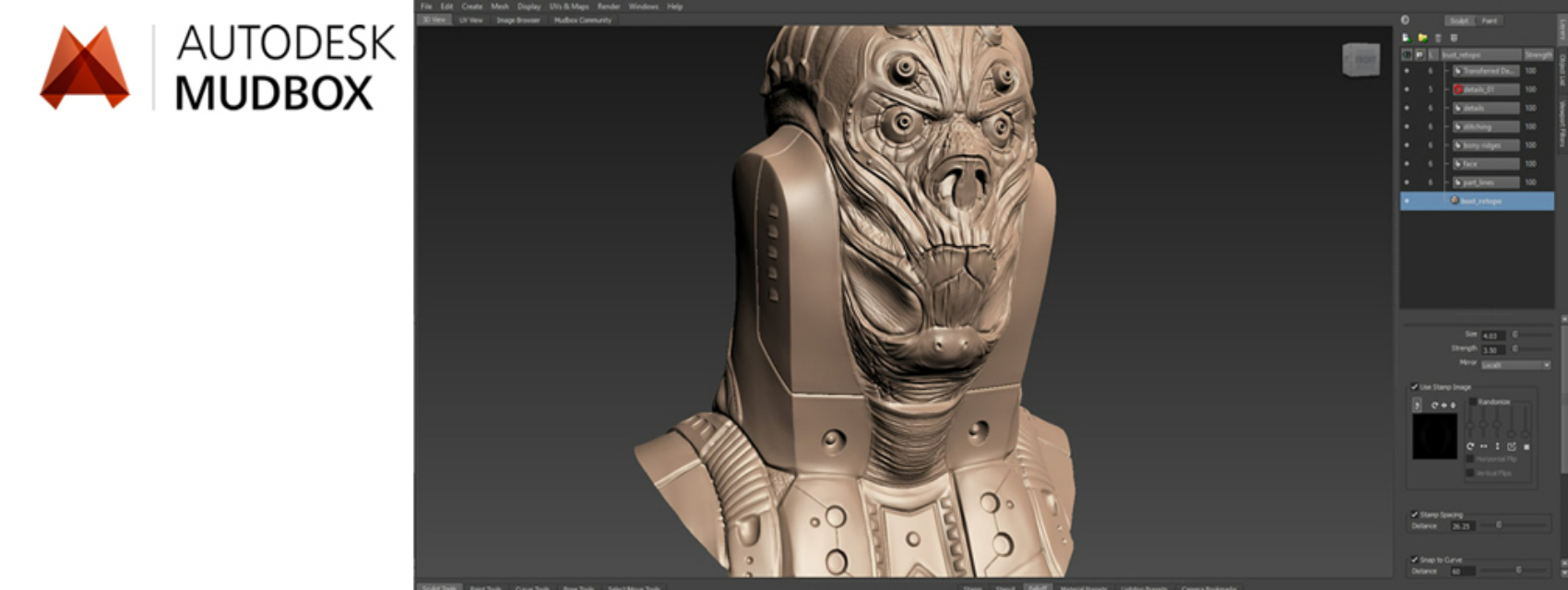Image resolution: width=1568 pixels, height=590 pixels.
Task: Click the layer folder icon
Action: pos(1422,38)
